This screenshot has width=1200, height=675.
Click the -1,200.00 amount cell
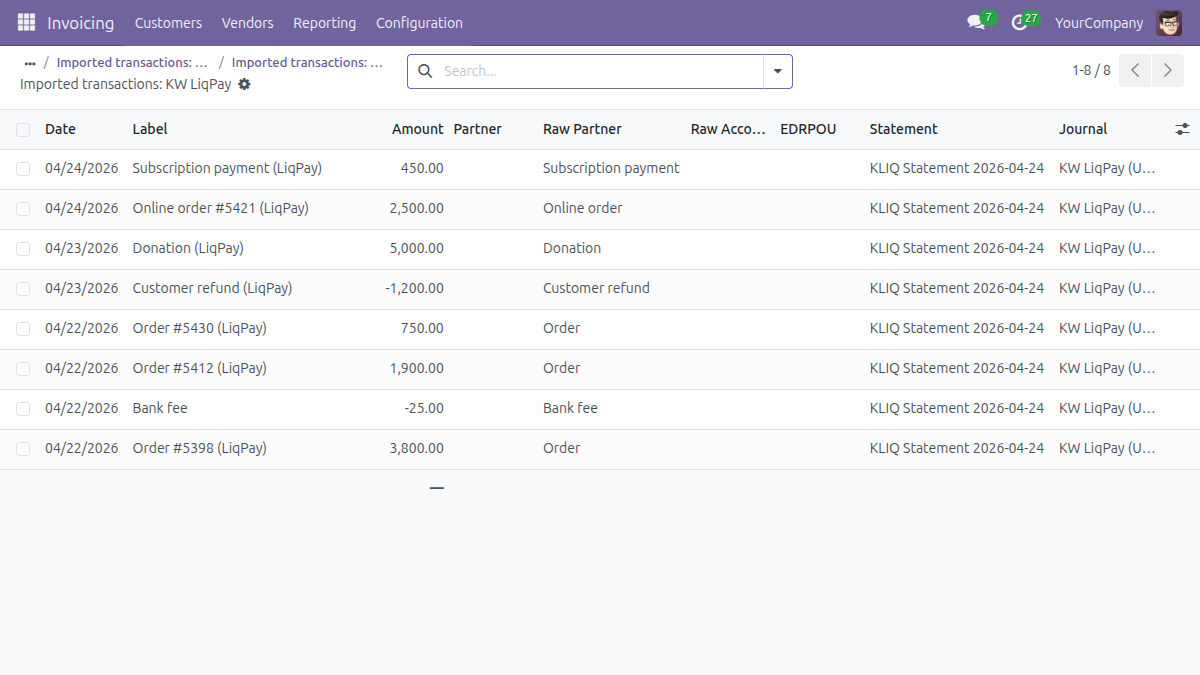tap(414, 289)
